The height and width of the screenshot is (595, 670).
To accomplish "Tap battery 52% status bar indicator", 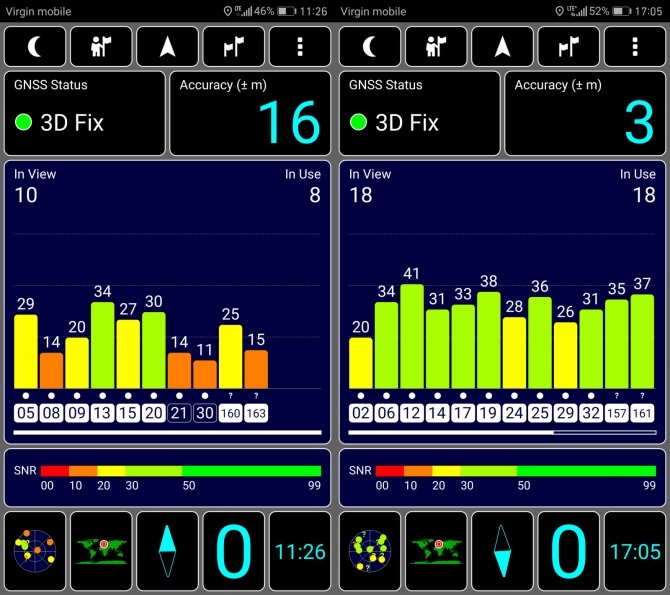I will (610, 11).
